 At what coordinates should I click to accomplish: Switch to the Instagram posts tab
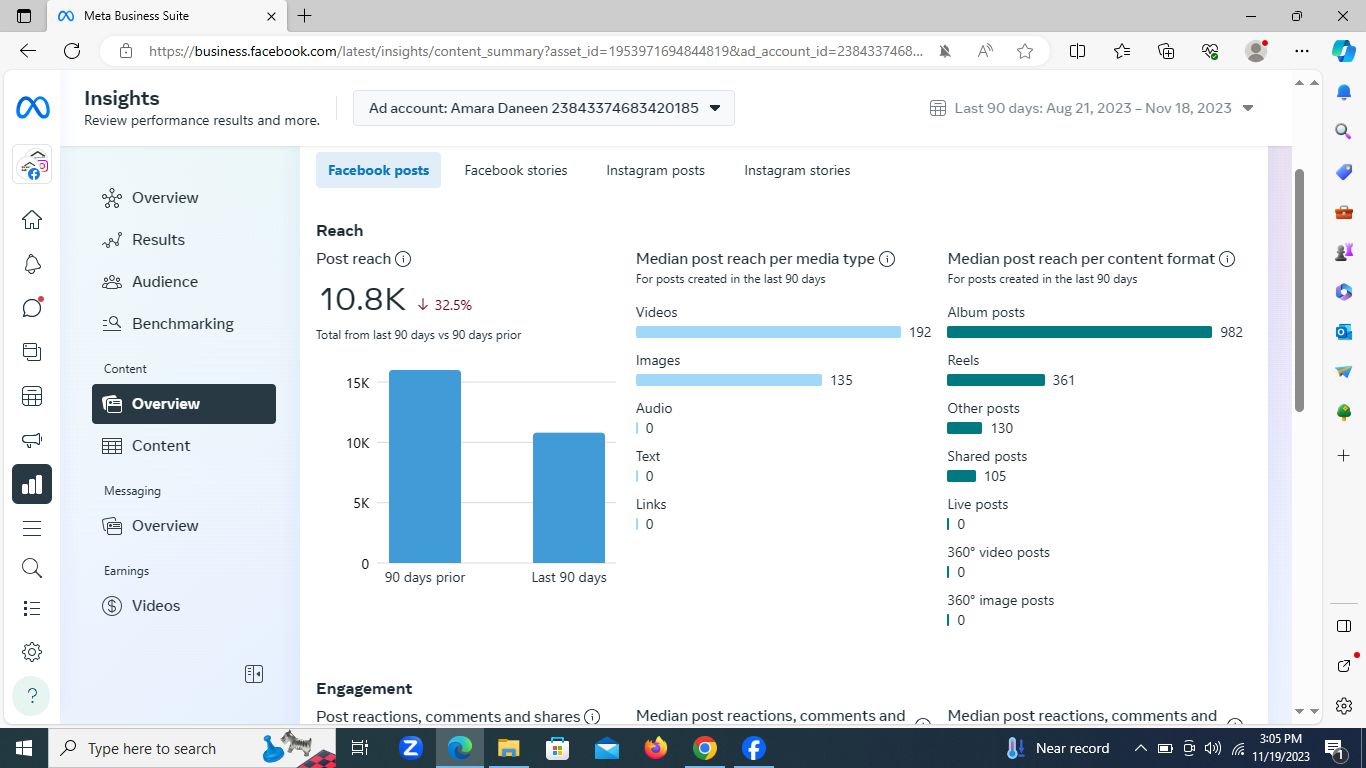[655, 170]
